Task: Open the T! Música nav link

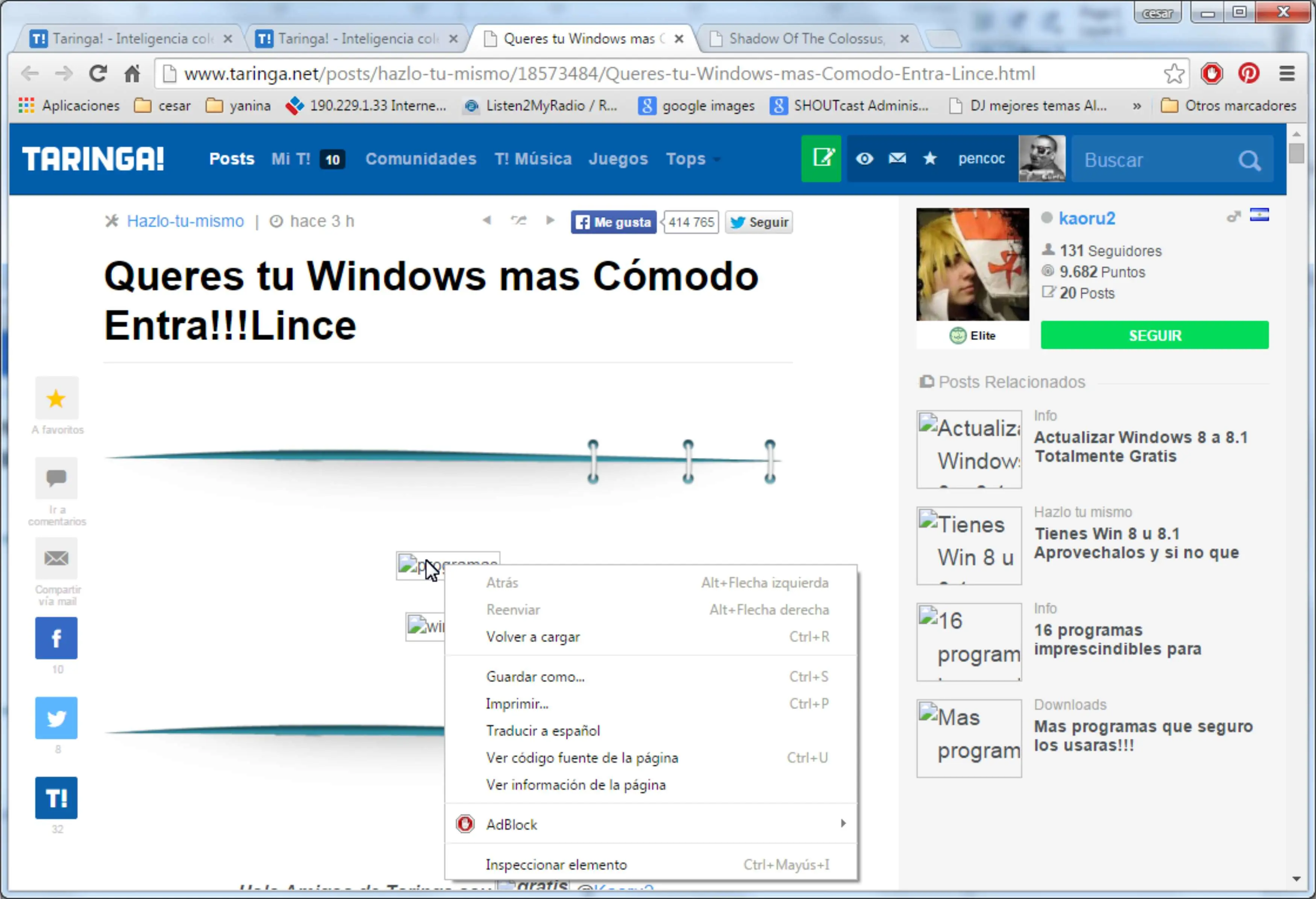Action: 533,159
